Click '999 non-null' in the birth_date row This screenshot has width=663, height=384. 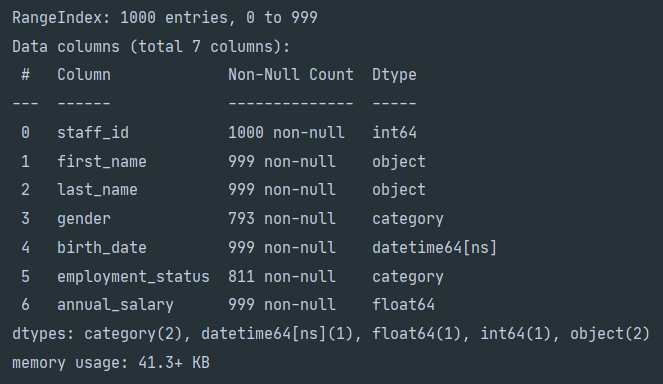pos(282,248)
